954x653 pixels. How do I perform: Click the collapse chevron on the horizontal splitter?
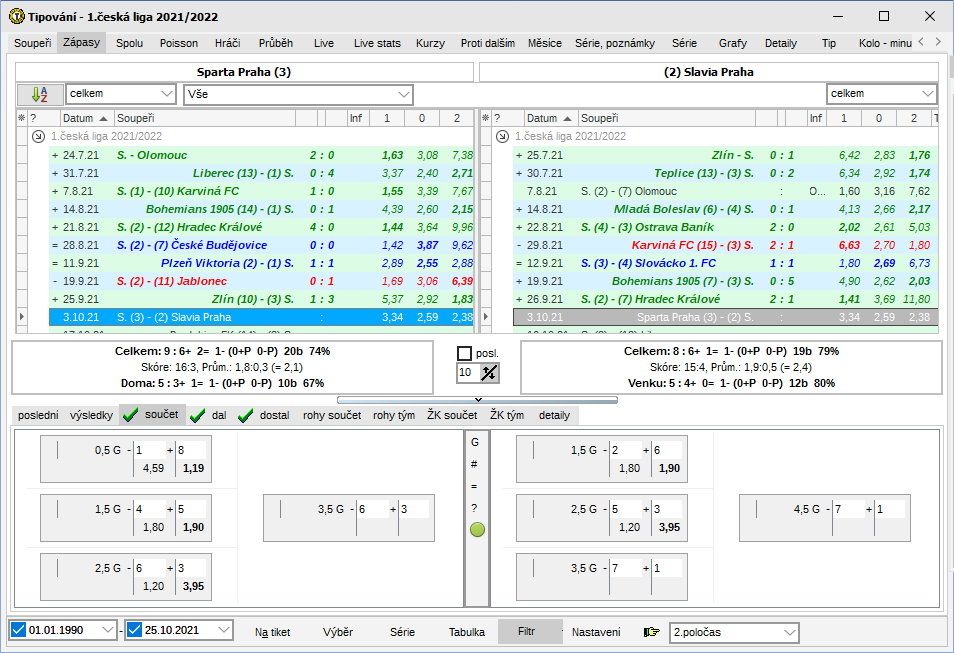478,400
